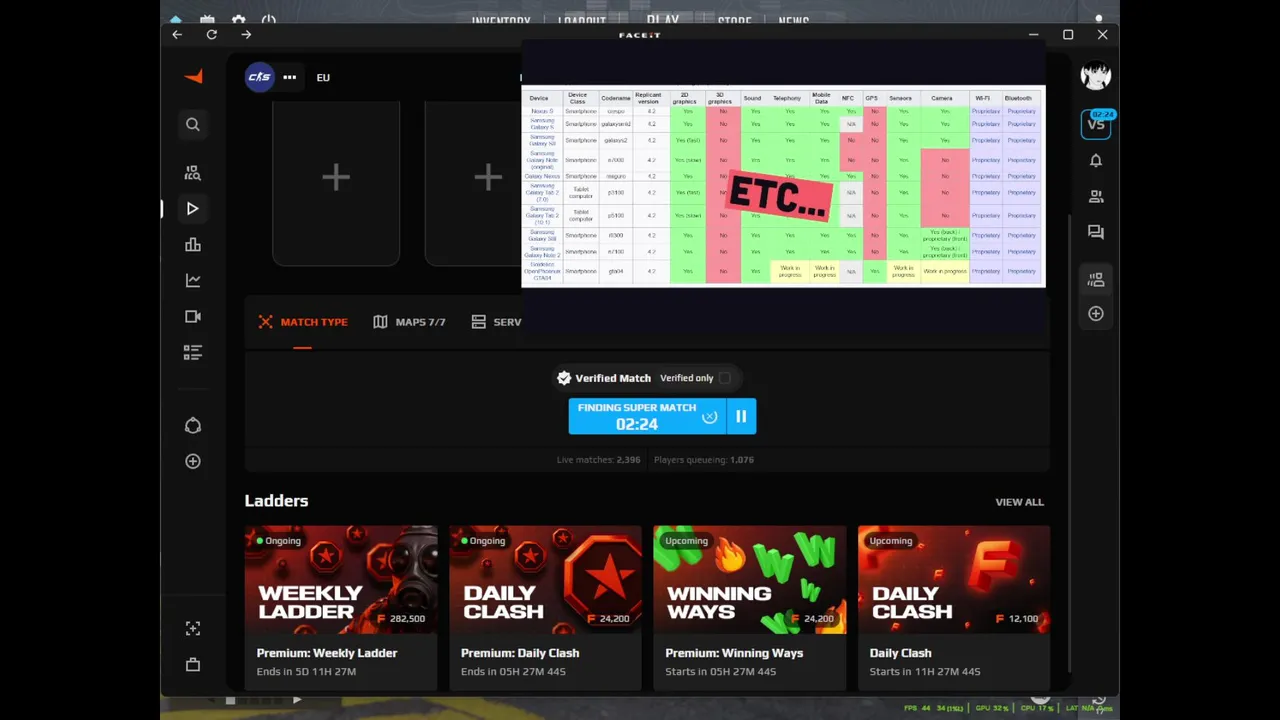Enable the Verified only checkbox
1280x720 pixels.
(725, 378)
